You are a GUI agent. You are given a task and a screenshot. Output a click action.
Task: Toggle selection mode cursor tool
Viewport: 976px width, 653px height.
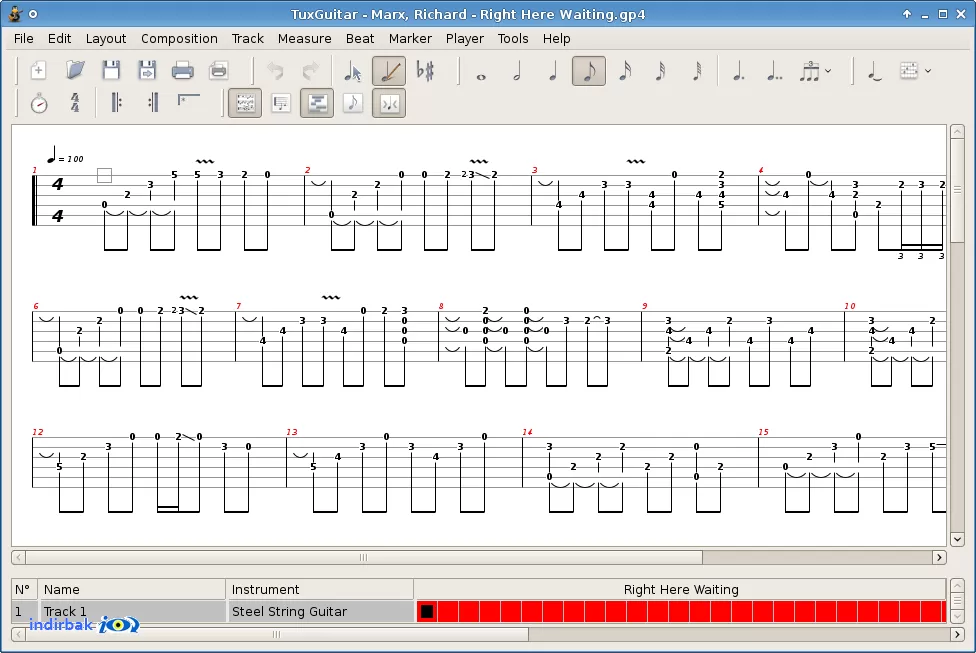click(353, 70)
